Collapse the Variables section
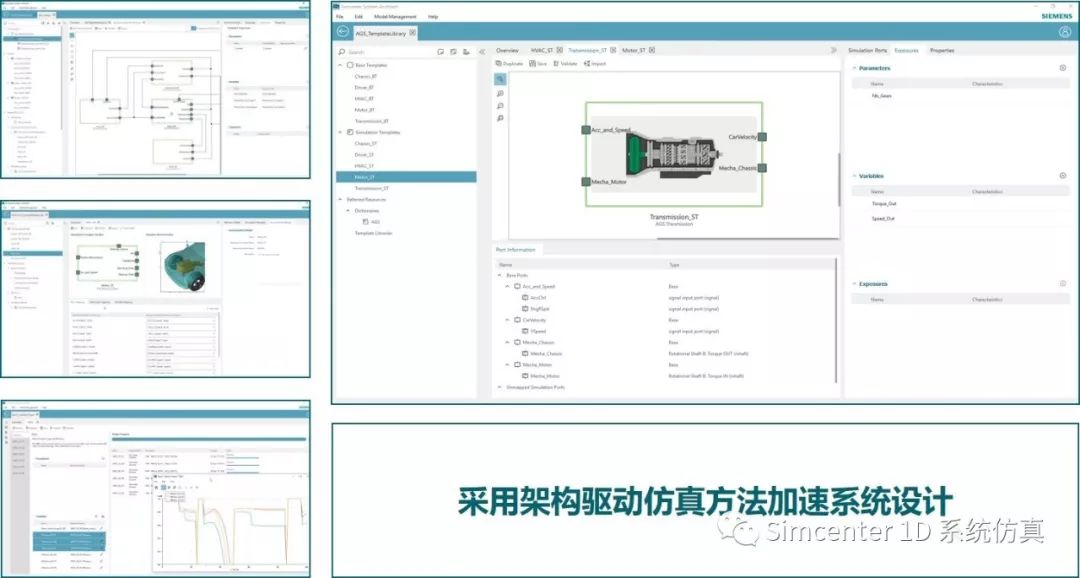The width and height of the screenshot is (1080, 578). [854, 176]
